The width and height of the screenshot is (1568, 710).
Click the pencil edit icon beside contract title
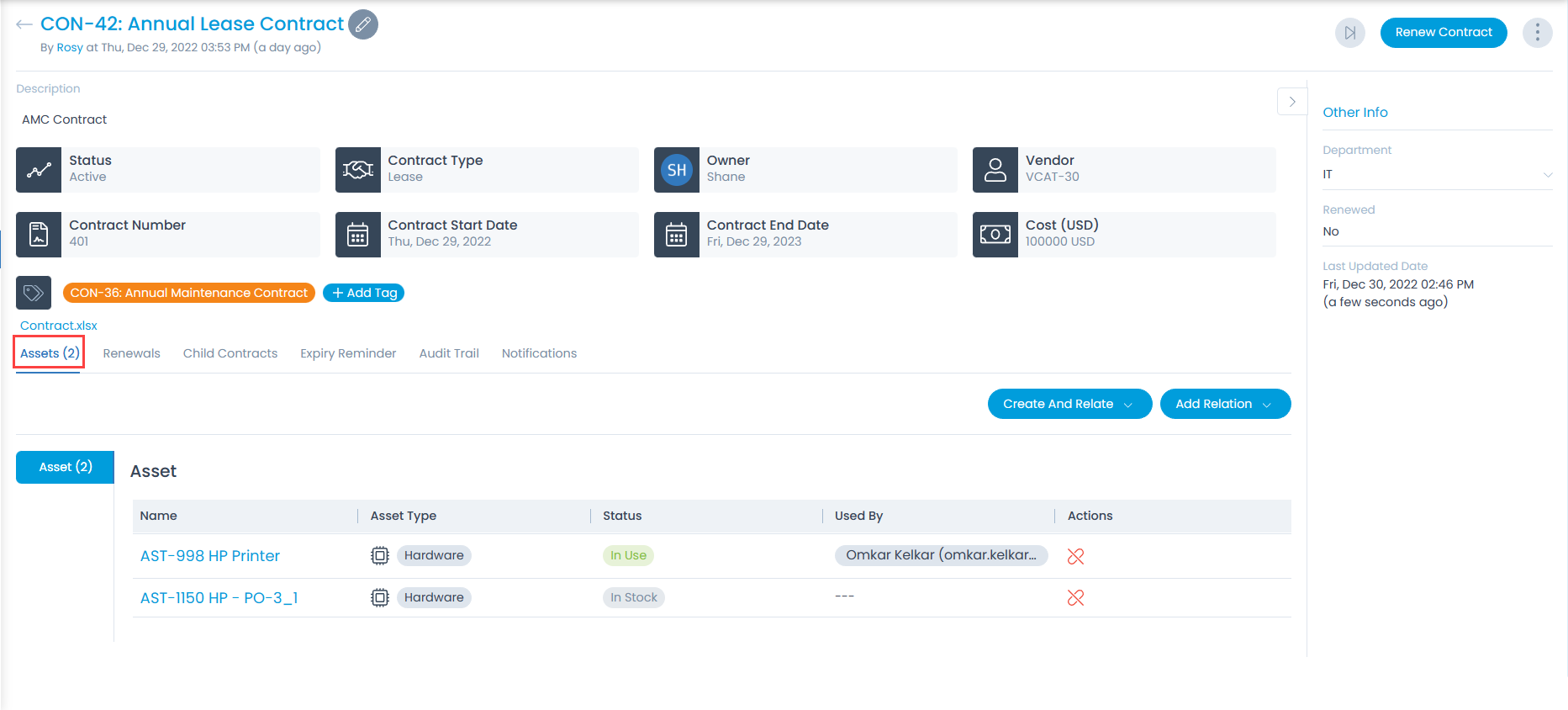coord(363,24)
